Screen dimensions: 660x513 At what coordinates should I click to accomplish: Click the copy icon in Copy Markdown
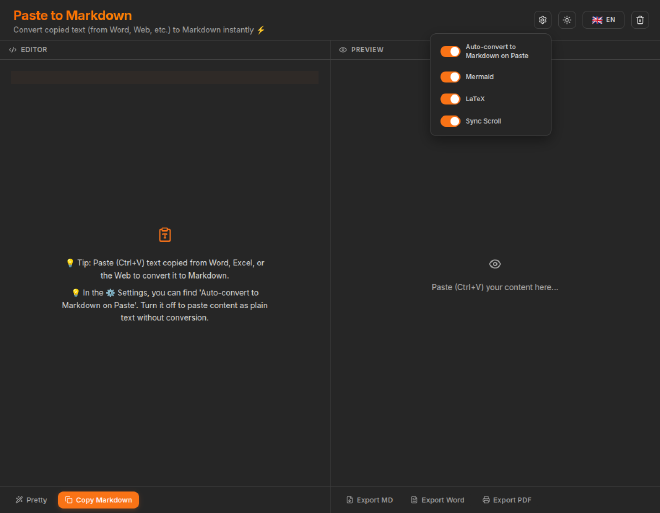(69, 500)
